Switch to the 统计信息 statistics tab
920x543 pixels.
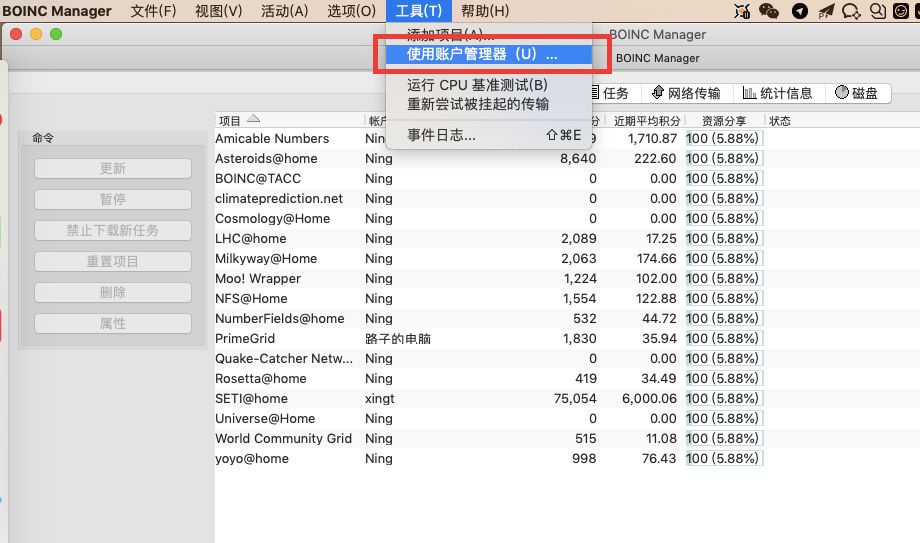pos(778,93)
